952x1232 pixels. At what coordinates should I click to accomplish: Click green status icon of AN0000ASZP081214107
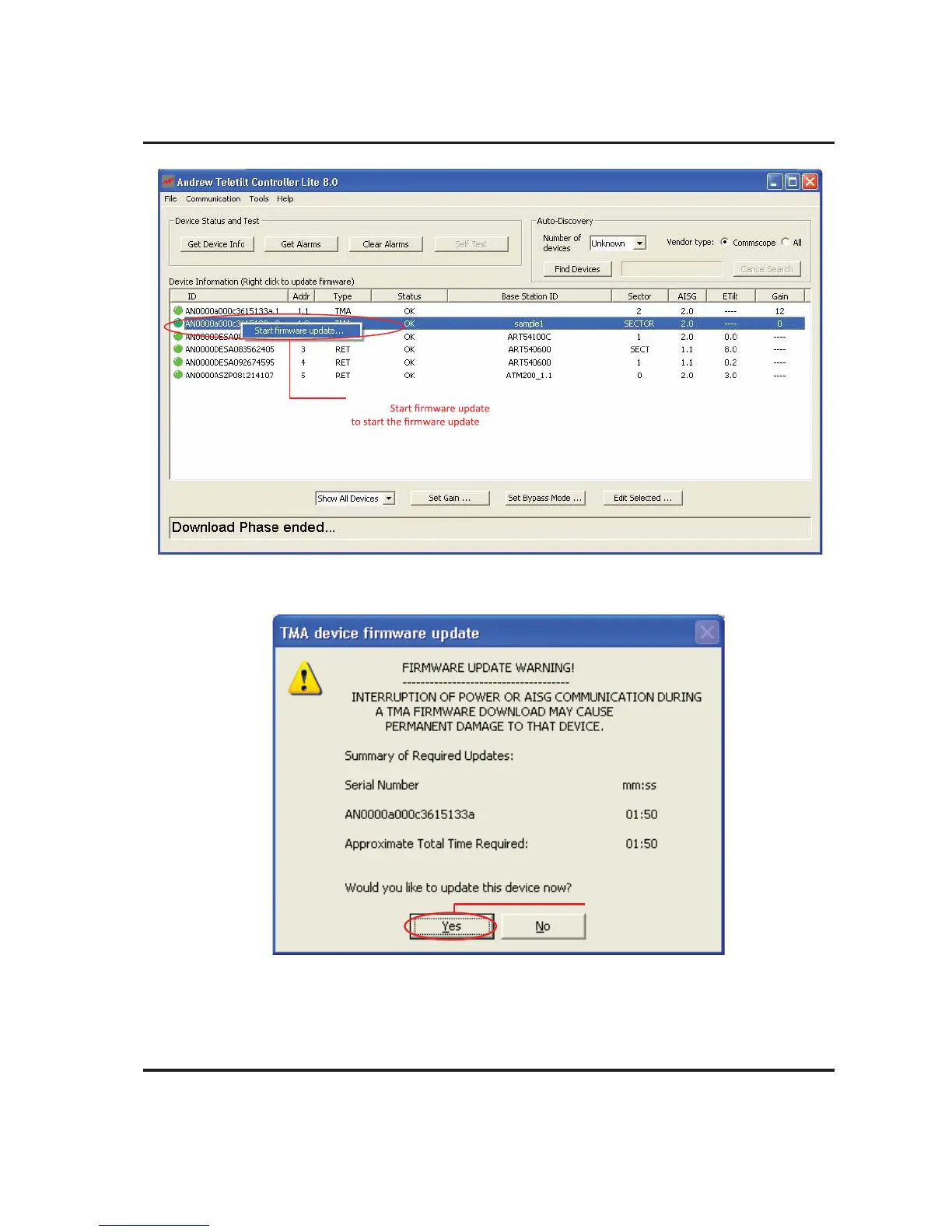point(178,375)
